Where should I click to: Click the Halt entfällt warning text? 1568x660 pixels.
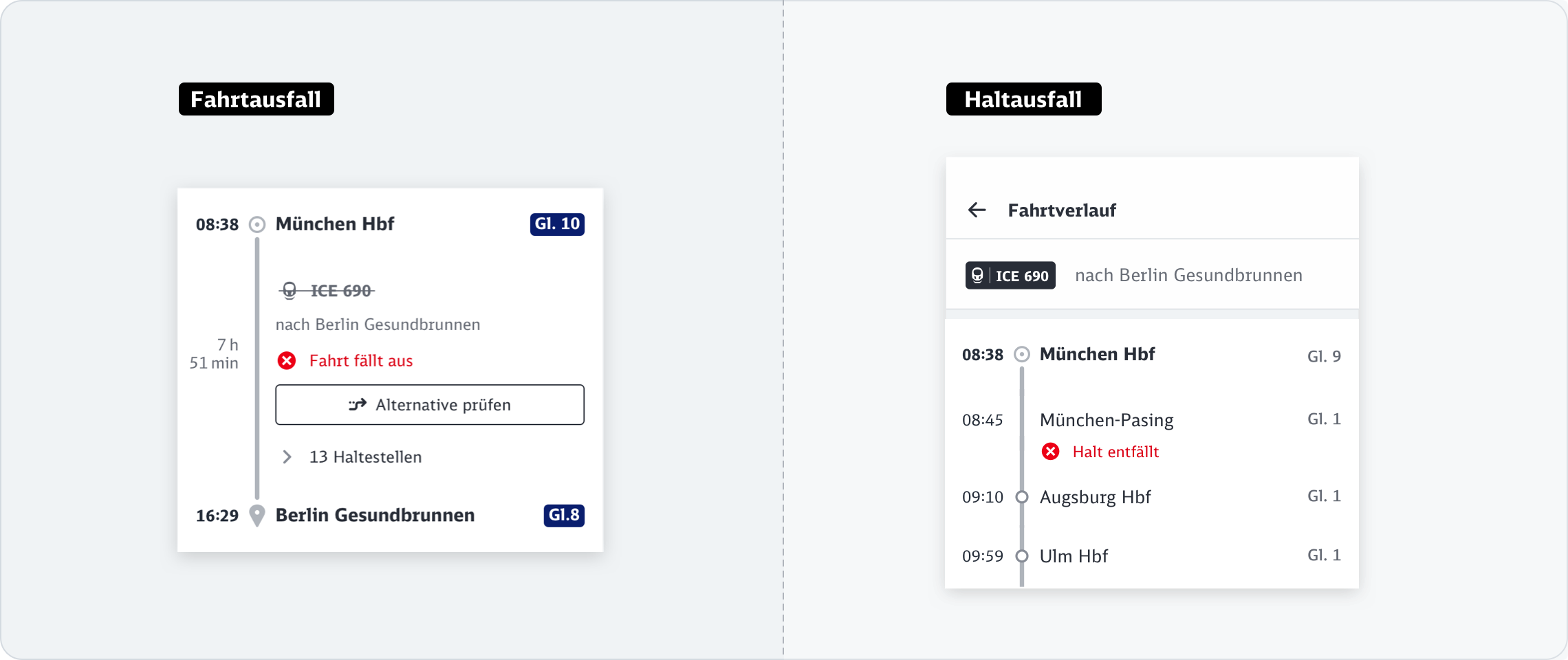click(x=1115, y=452)
